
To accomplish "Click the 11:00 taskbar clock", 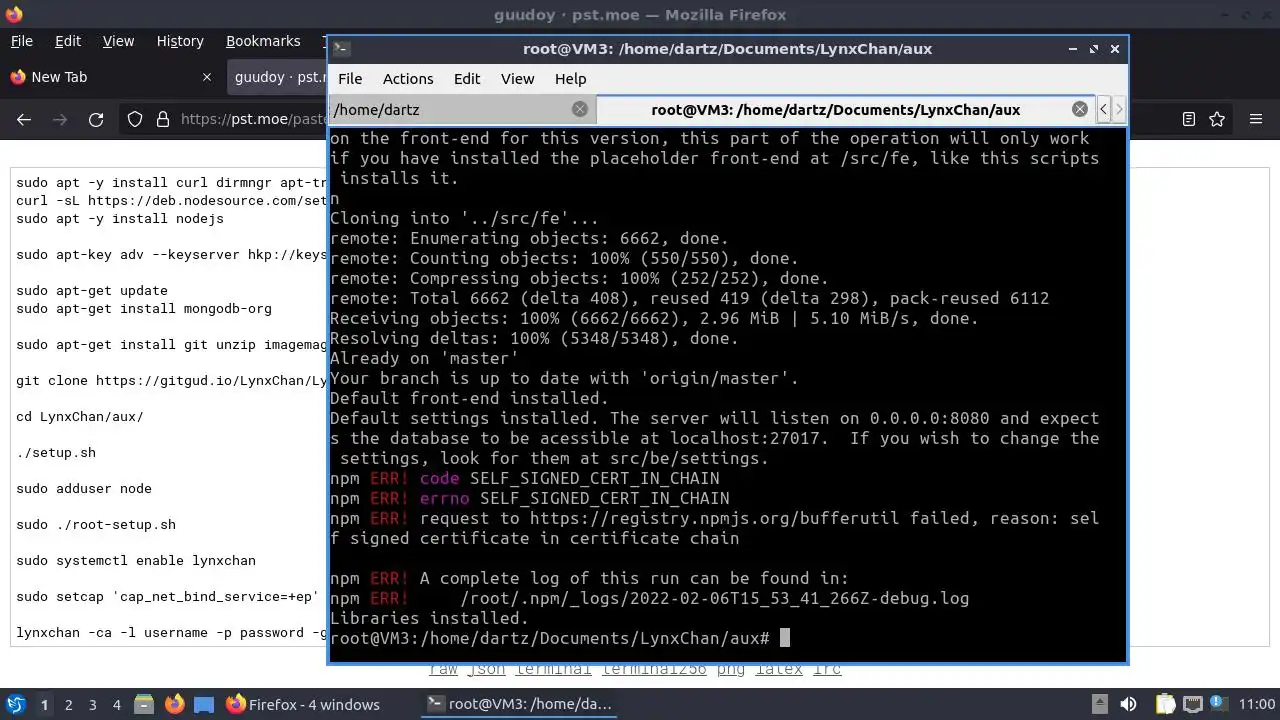I will coord(1256,704).
